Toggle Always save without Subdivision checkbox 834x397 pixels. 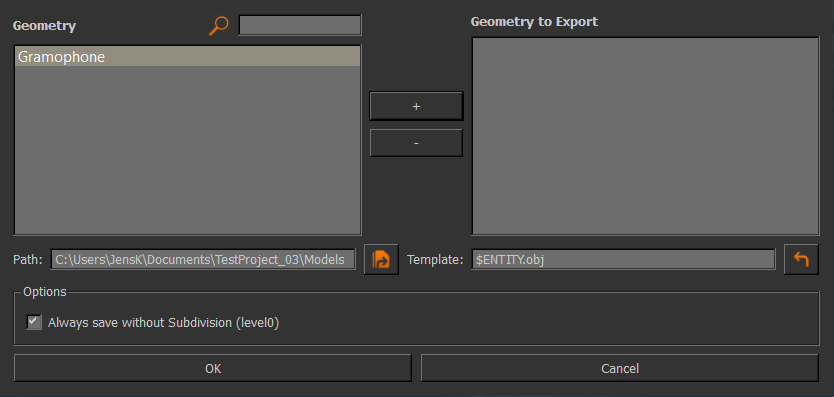[x=34, y=322]
